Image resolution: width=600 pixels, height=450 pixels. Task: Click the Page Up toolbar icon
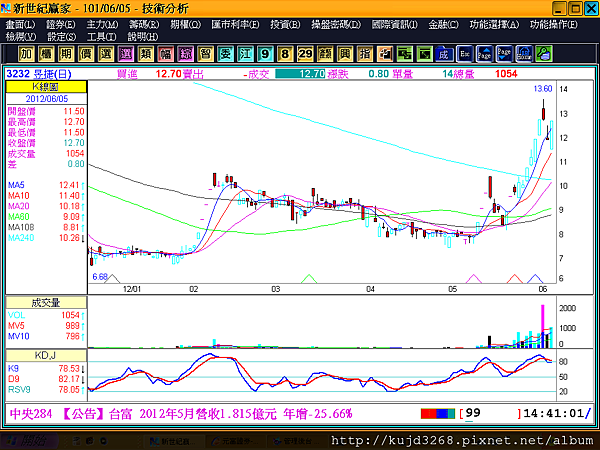pyautogui.click(x=484, y=54)
